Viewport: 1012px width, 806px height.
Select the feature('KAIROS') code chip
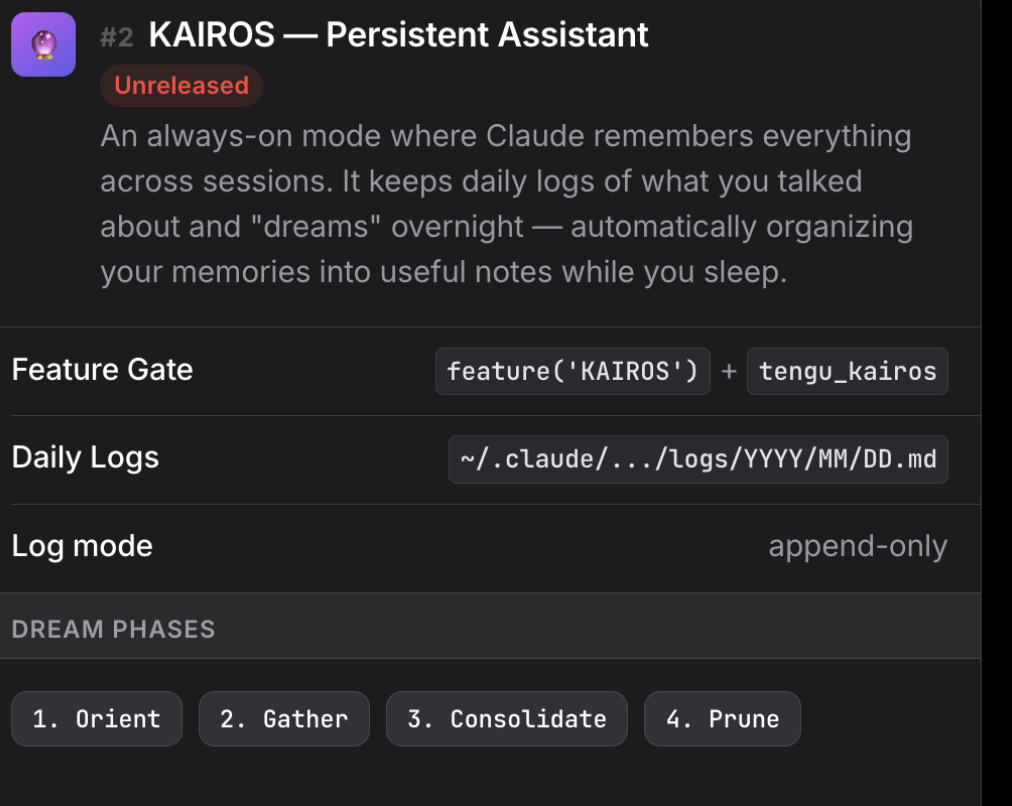(x=572, y=372)
